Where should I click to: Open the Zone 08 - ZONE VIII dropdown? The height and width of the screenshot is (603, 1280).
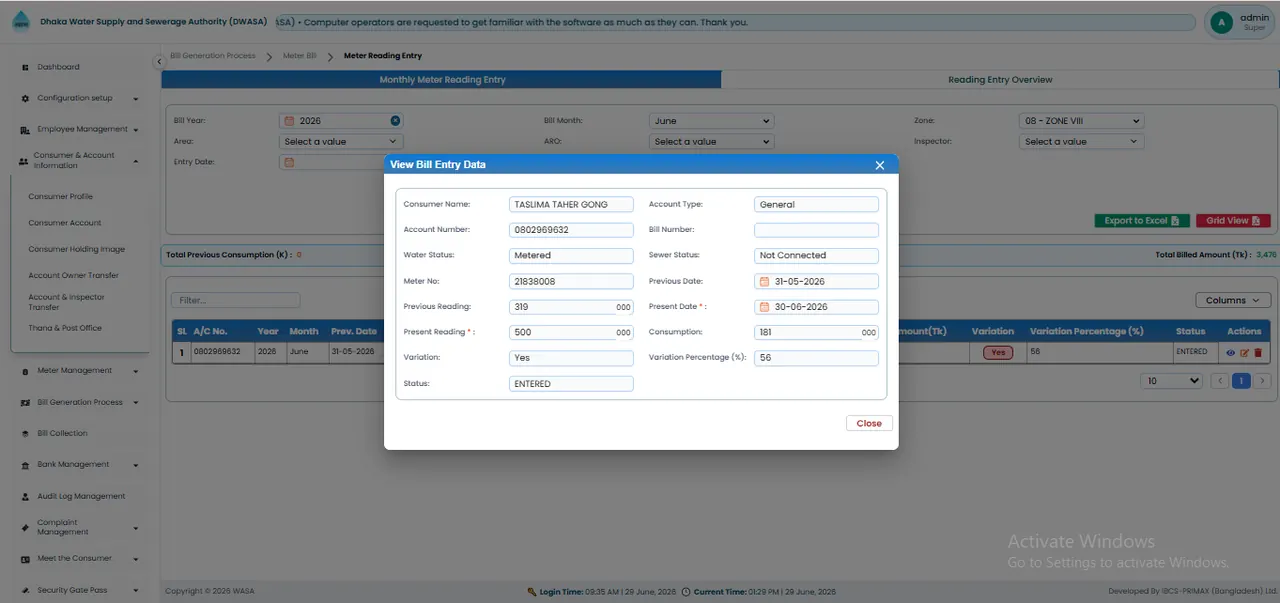click(x=1081, y=121)
